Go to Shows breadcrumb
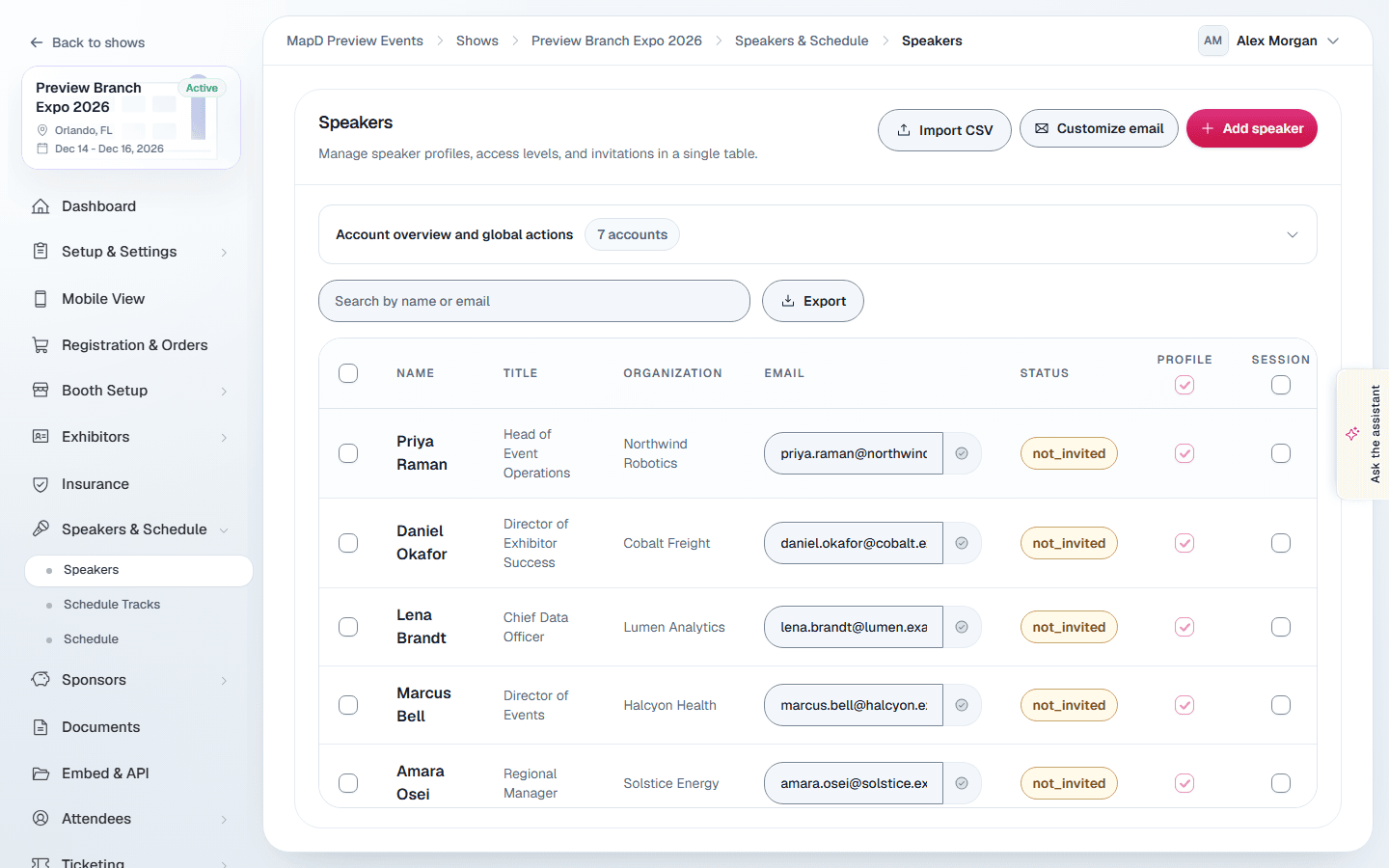The image size is (1389, 868). [x=477, y=41]
